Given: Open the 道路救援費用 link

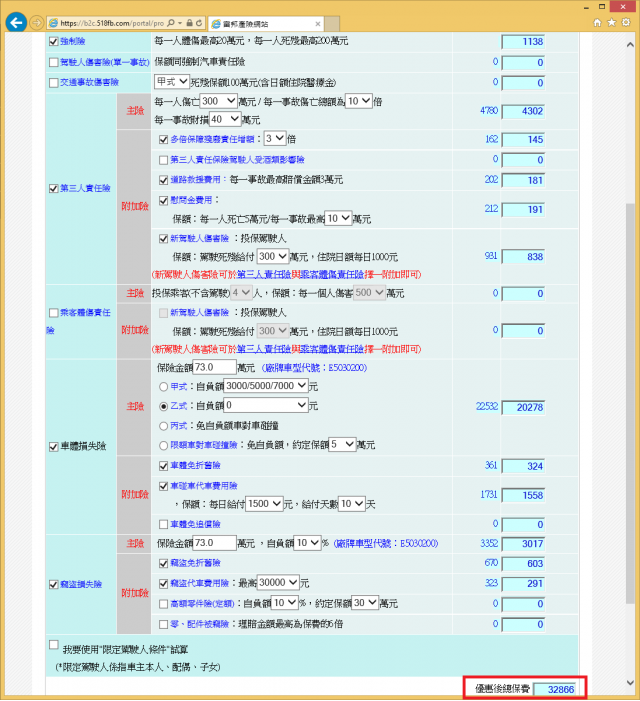Looking at the screenshot, I should (196, 180).
